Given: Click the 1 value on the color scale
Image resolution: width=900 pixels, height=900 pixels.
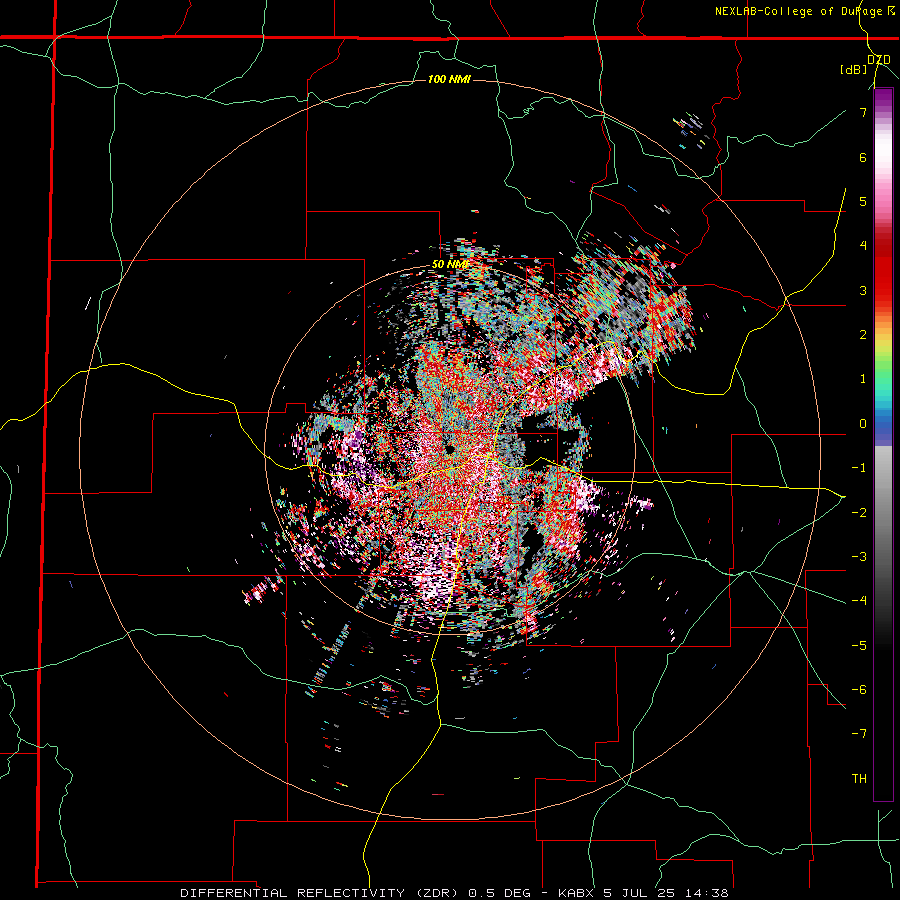Looking at the screenshot, I should pyautogui.click(x=863, y=379).
